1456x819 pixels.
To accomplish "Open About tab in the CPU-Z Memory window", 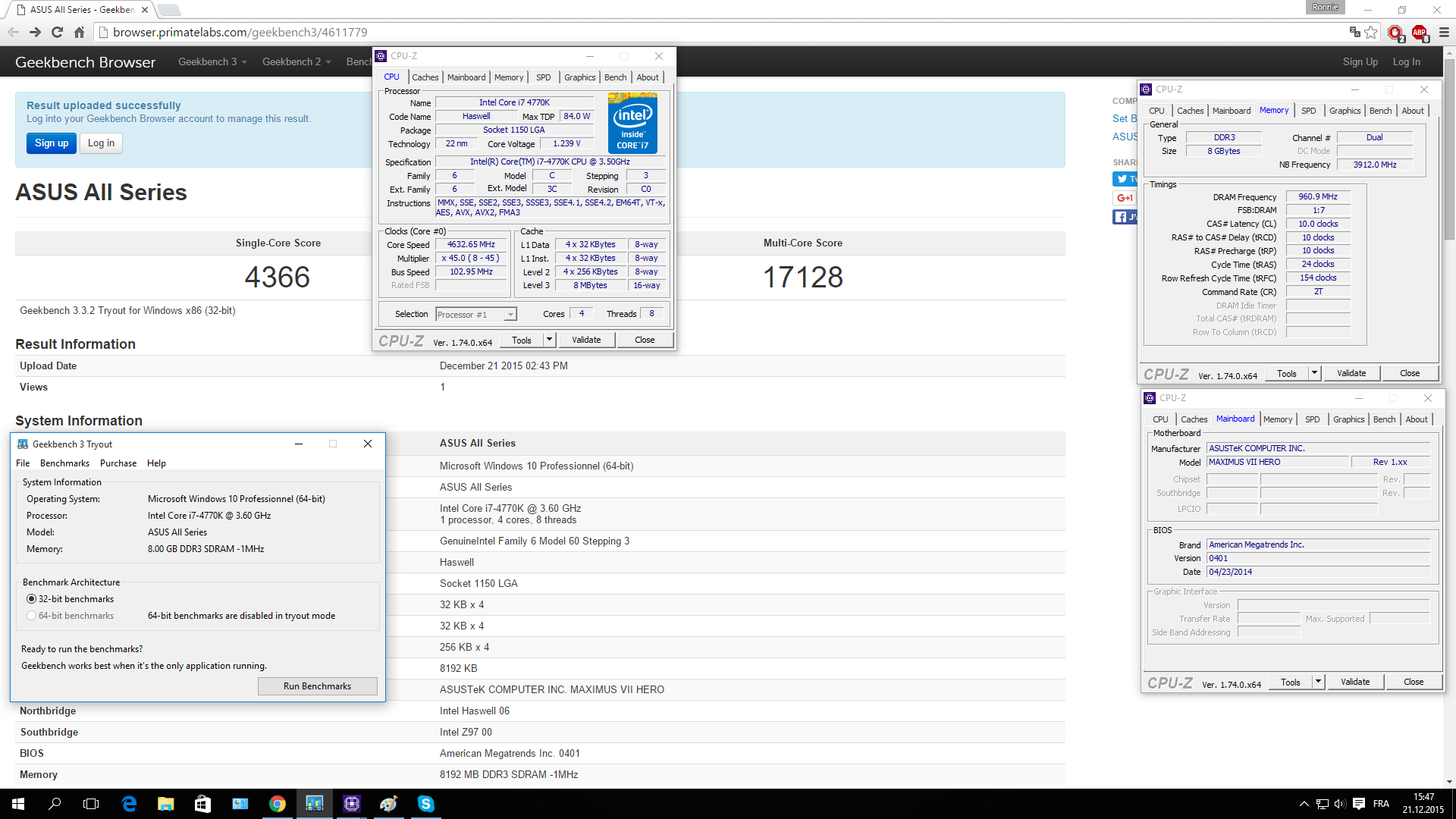I will point(1413,111).
